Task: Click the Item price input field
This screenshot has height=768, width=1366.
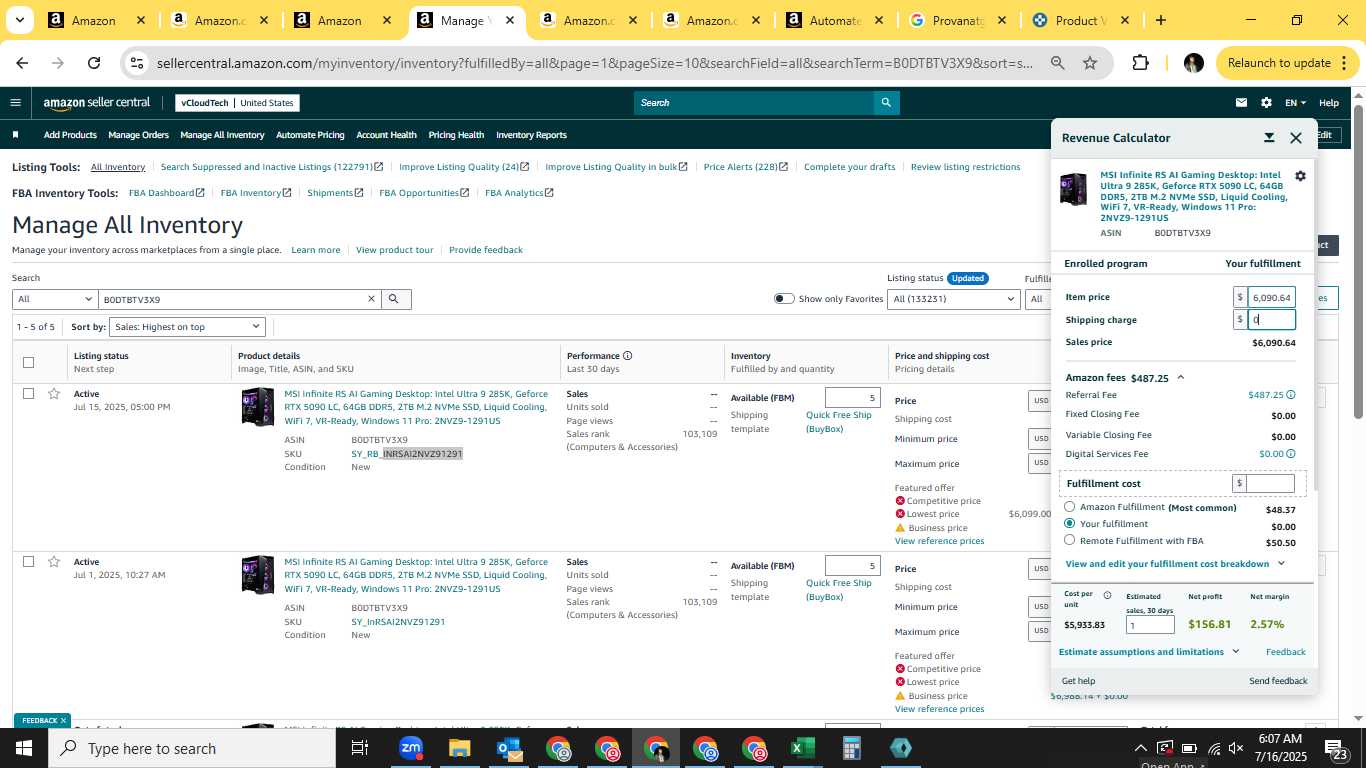Action: click(x=1271, y=297)
